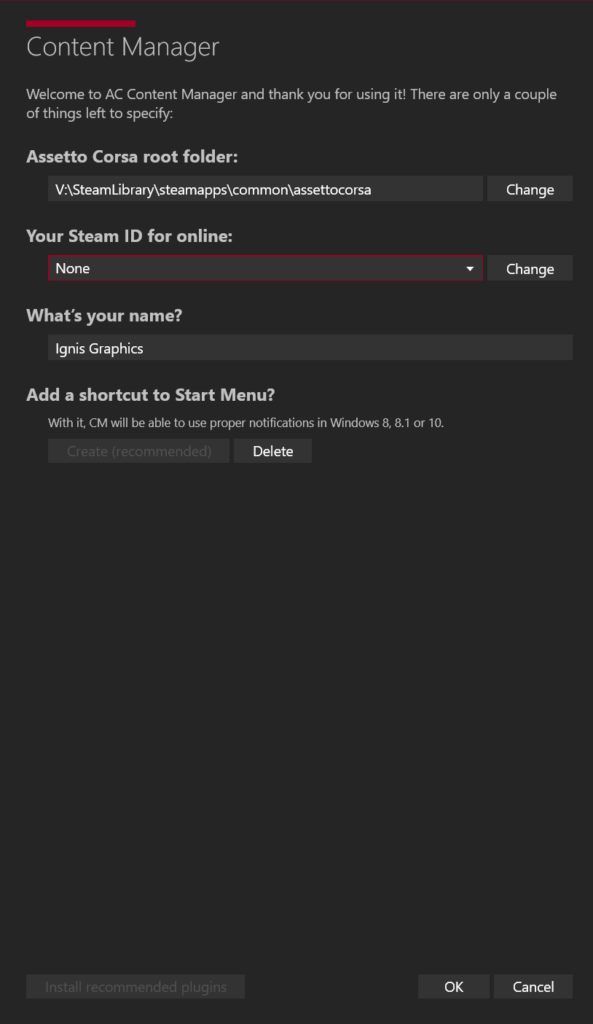The width and height of the screenshot is (593, 1024).
Task: Click the 'Add a shortcut to Start Menu?' heading
Action: coord(151,395)
